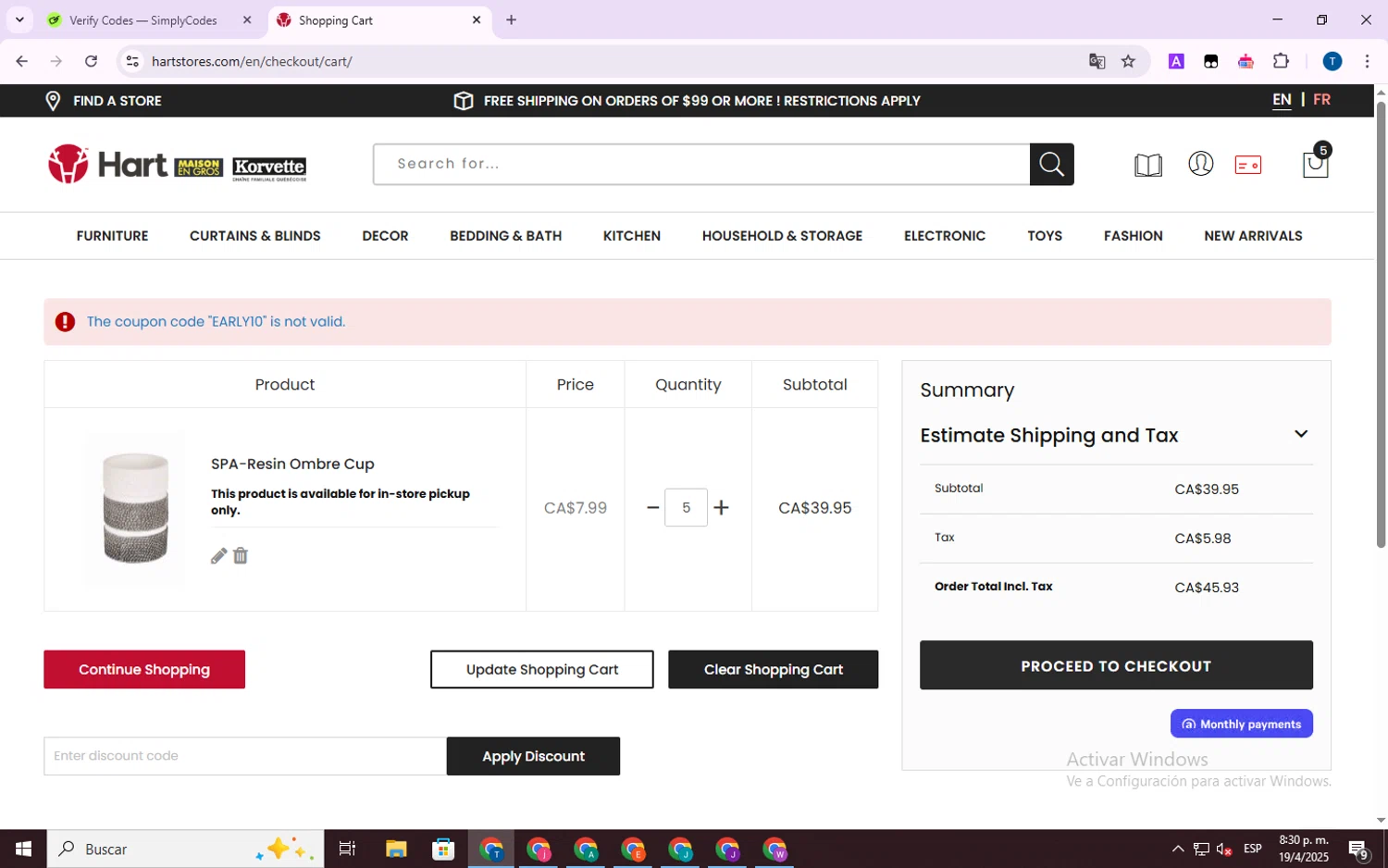Switch language to FR
1388x868 pixels.
pyautogui.click(x=1321, y=100)
